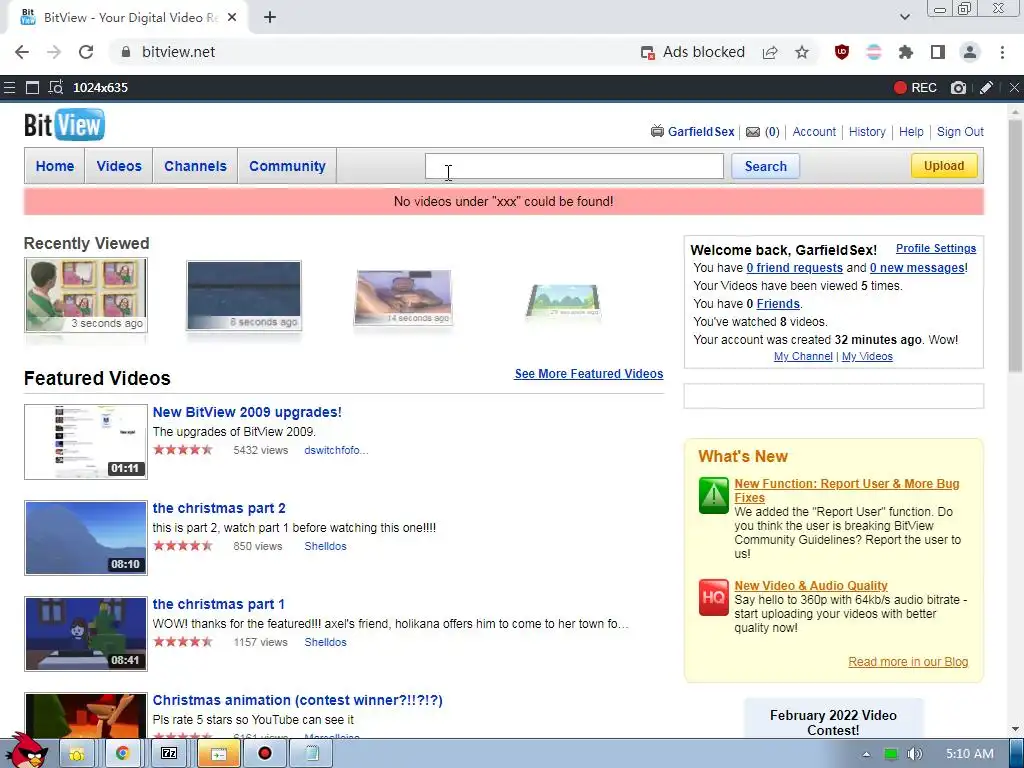This screenshot has width=1024, height=768.
Task: Click the recorder hamburger menu icon
Action: (x=9, y=88)
